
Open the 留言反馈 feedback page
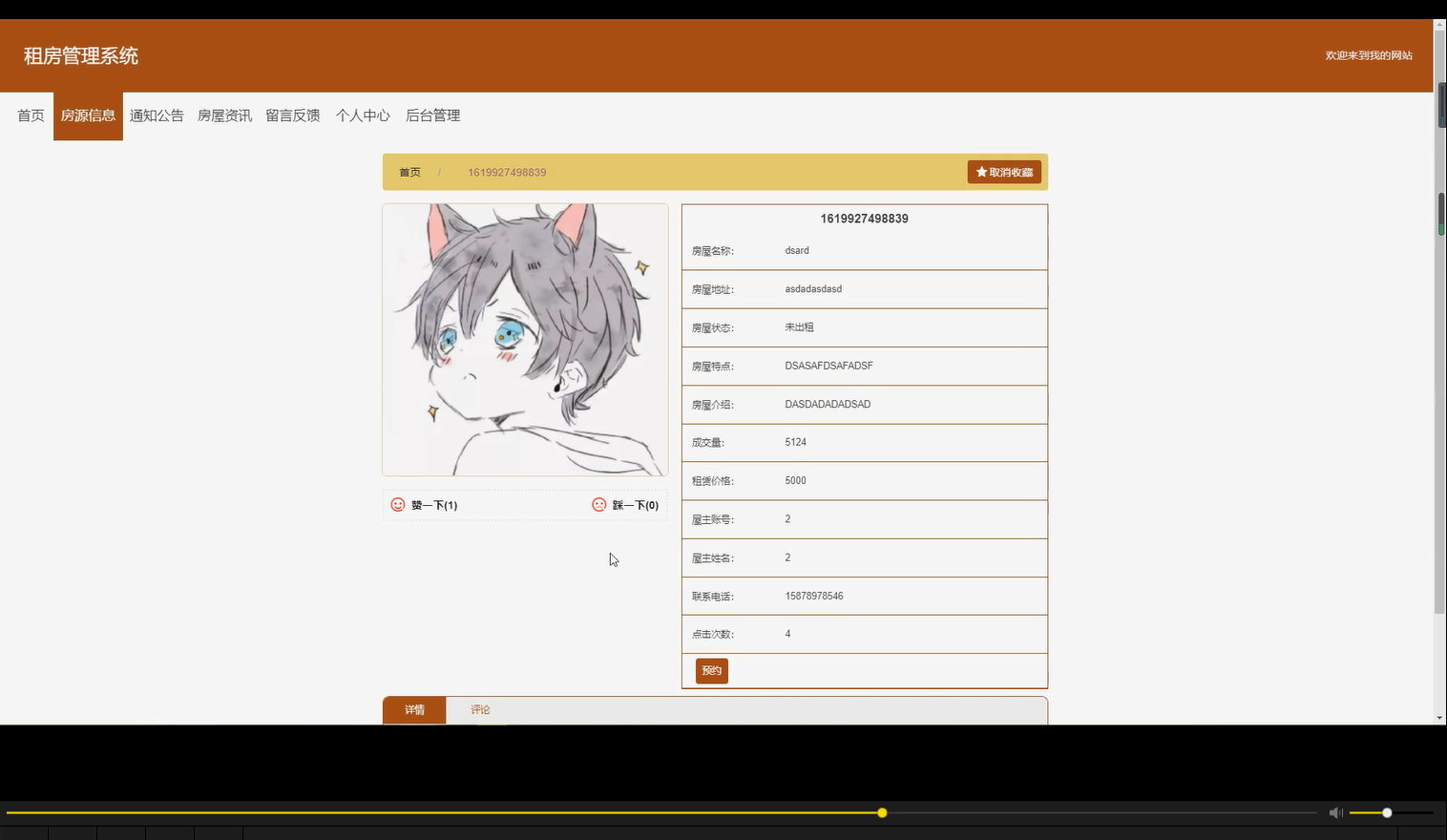click(292, 115)
